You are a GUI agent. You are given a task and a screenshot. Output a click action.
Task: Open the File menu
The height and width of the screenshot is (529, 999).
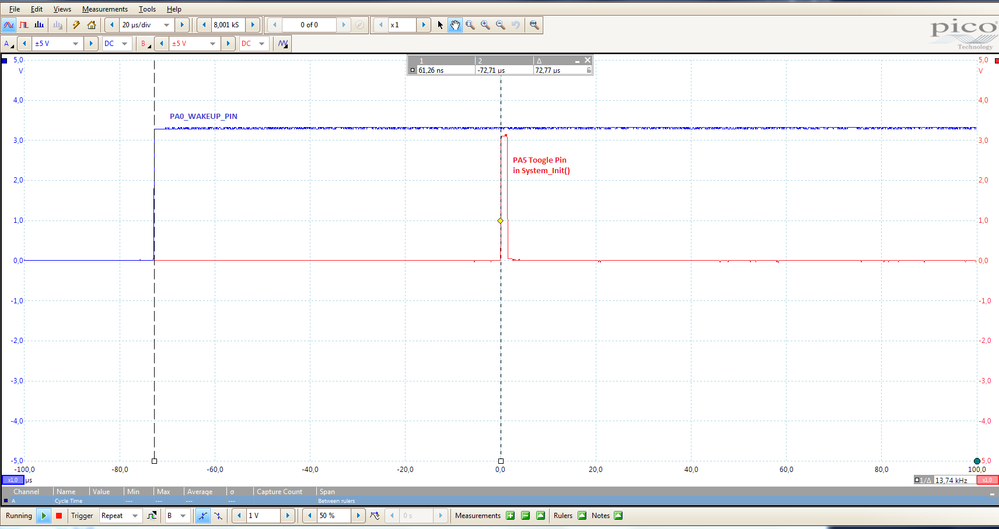click(x=14, y=9)
